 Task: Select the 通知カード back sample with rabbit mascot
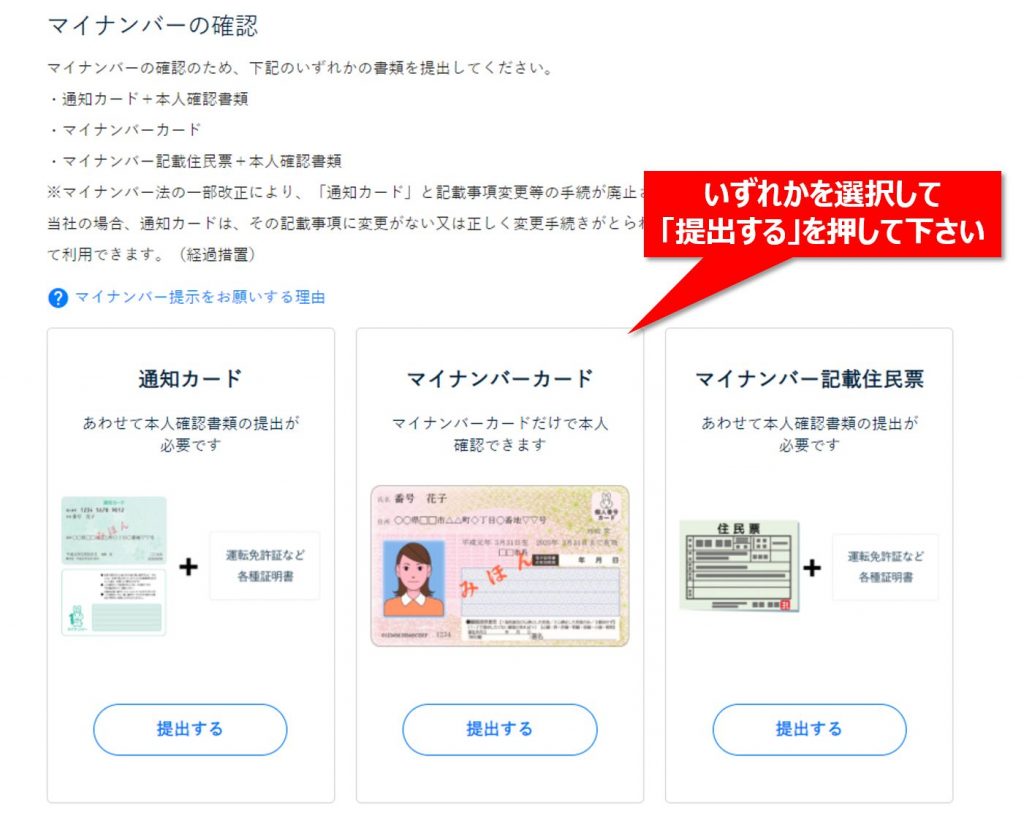(114, 602)
